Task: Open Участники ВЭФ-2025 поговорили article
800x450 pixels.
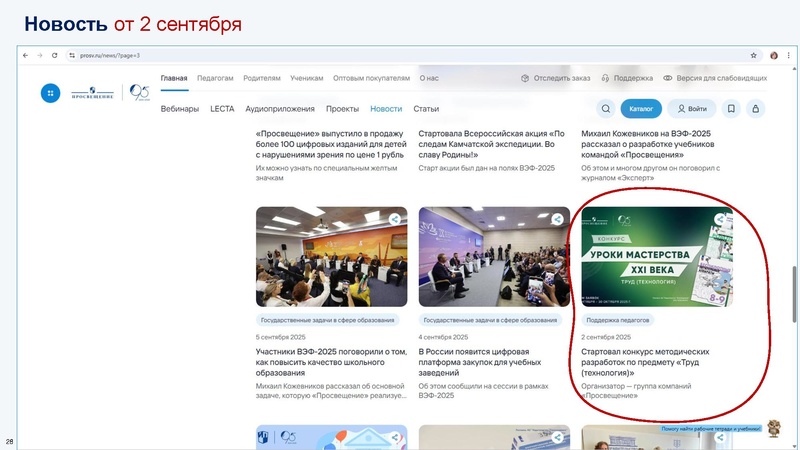Action: point(331,362)
